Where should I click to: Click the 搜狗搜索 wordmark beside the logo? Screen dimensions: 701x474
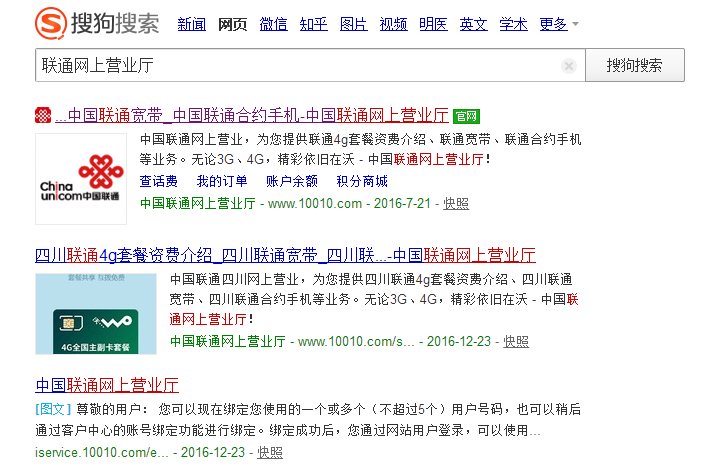pyautogui.click(x=115, y=23)
